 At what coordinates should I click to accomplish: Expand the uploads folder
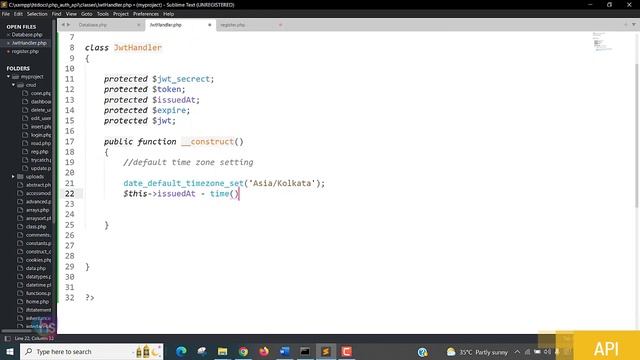[13, 176]
